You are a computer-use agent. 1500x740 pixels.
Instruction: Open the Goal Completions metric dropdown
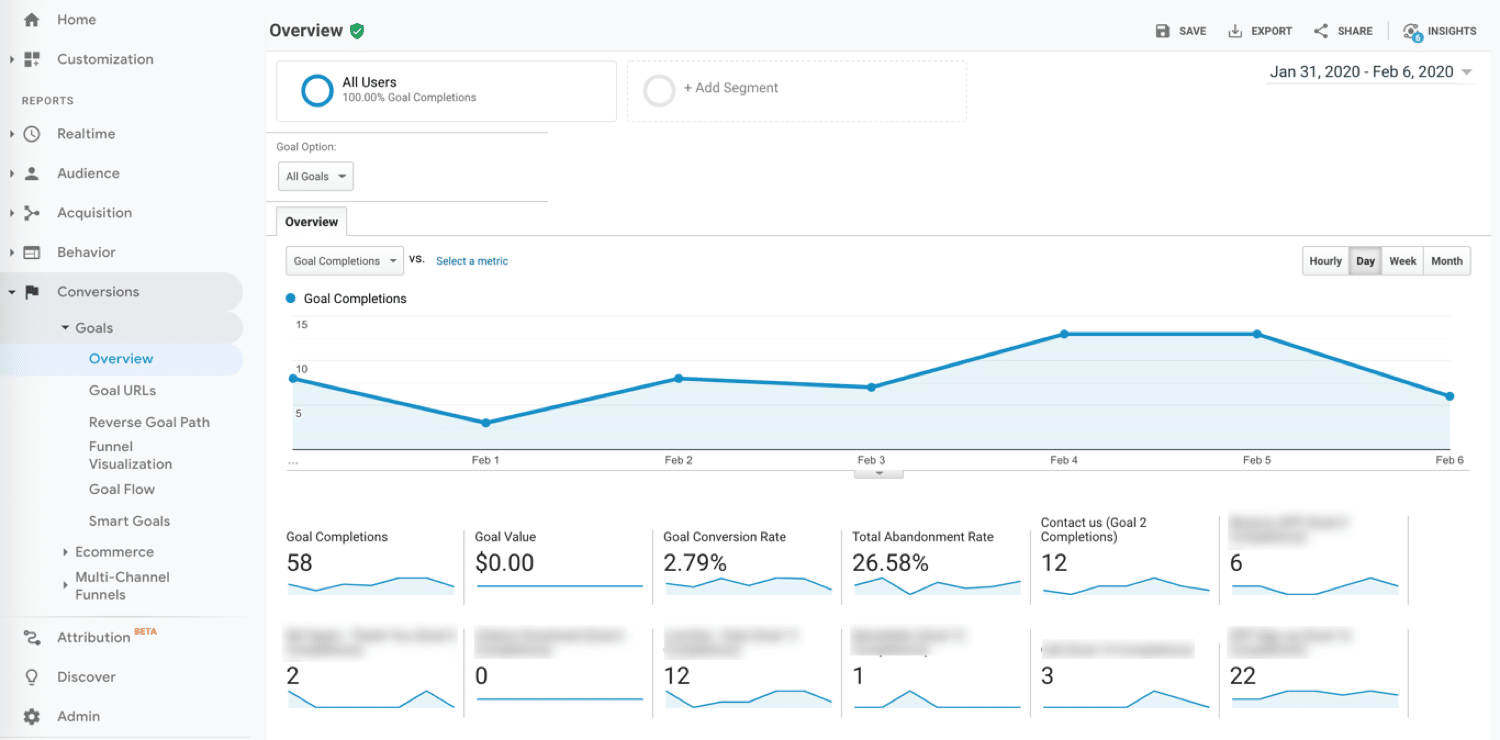(x=344, y=260)
